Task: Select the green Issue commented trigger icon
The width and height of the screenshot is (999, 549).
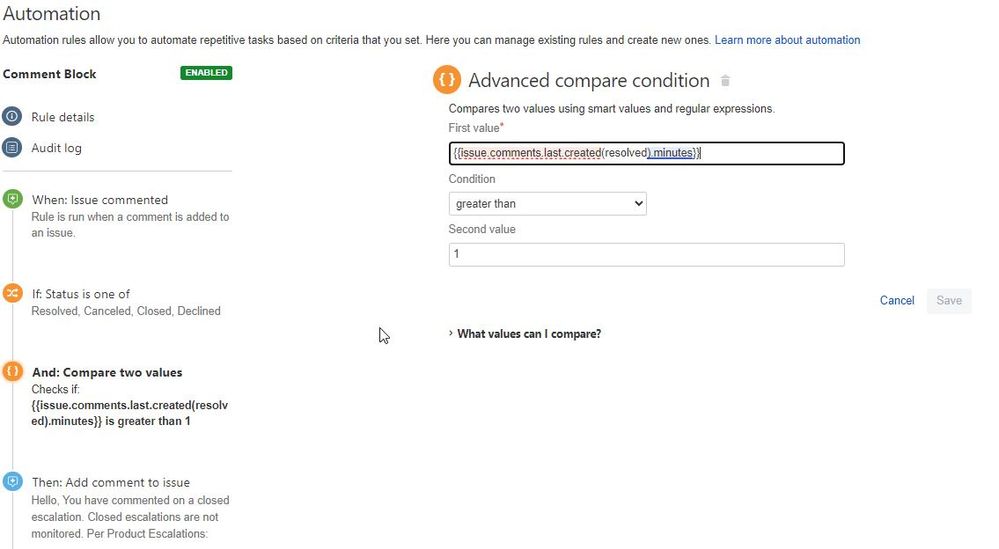Action: point(12,199)
